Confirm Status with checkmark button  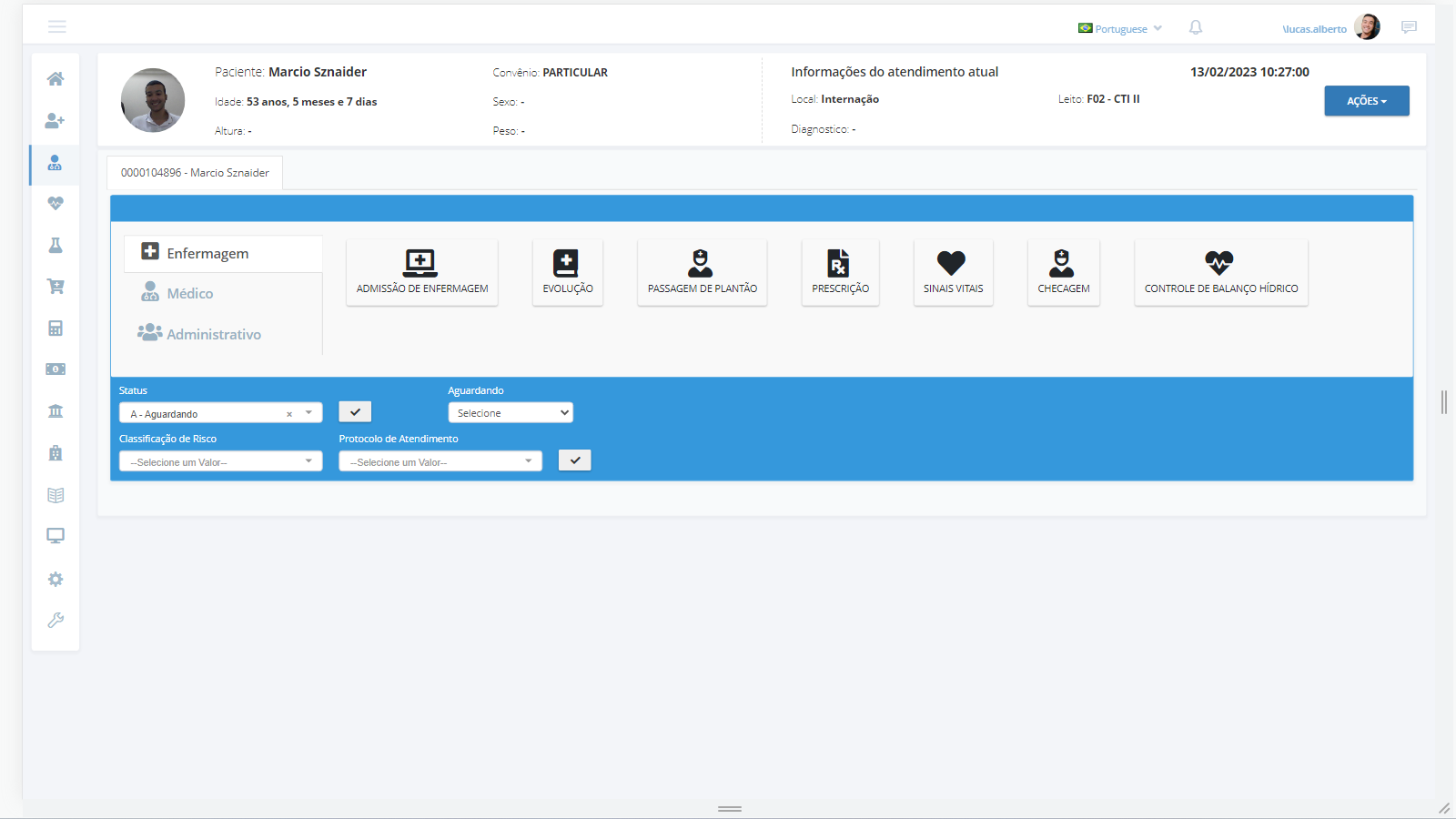click(355, 412)
